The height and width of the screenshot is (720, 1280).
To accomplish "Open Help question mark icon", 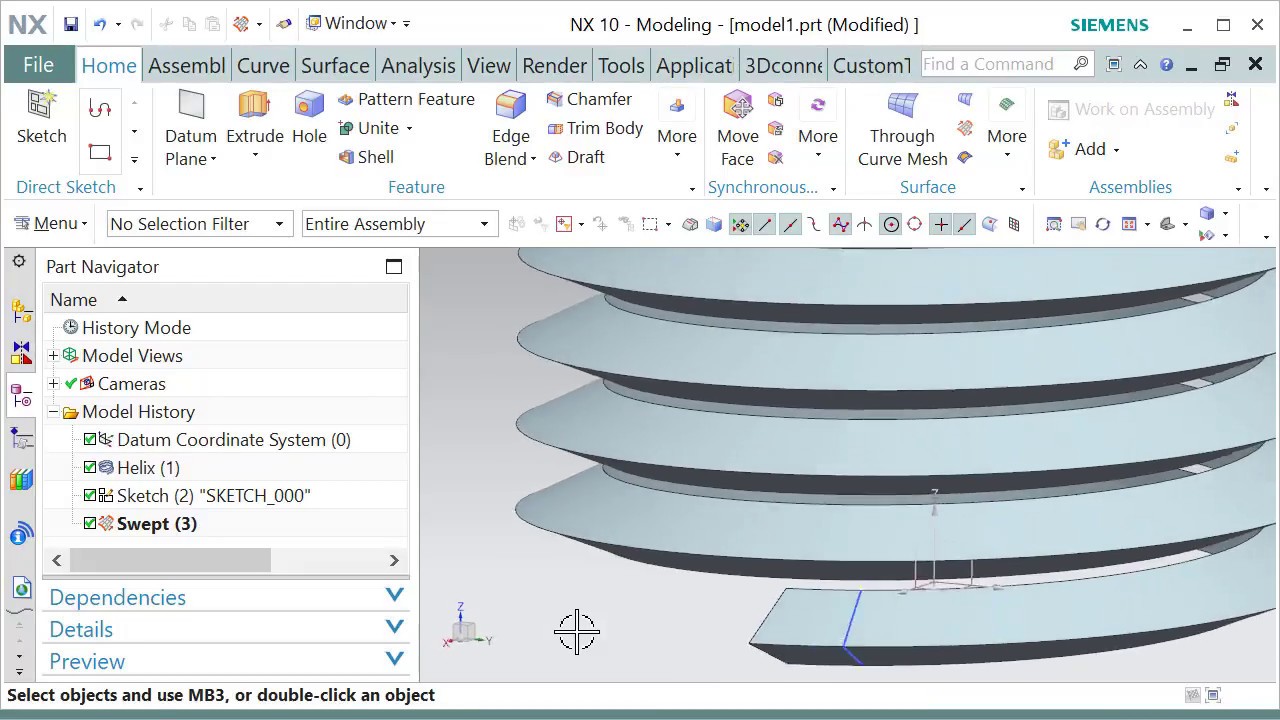I will tap(1166, 64).
